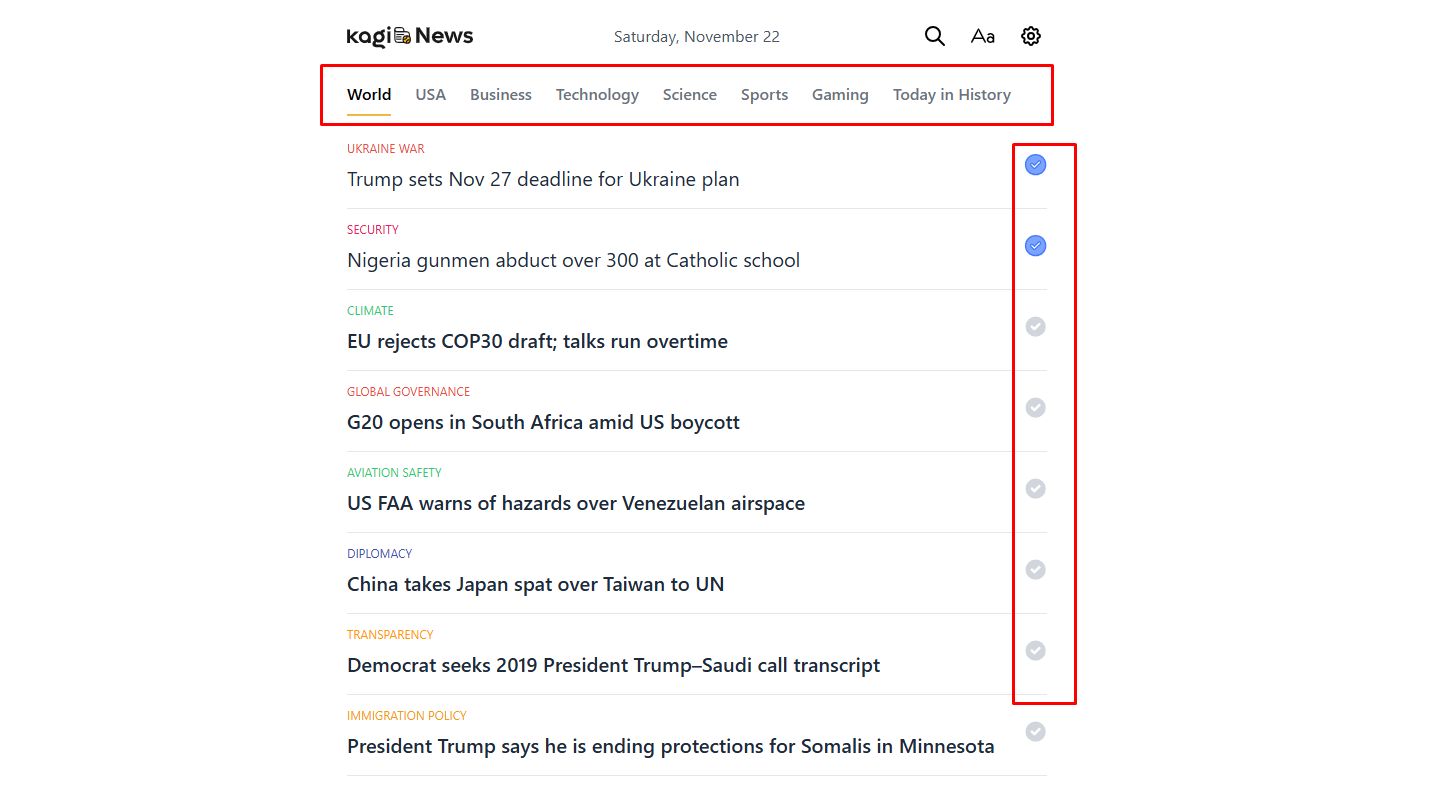
Task: Open the China Taiwan UN dispute article
Action: pos(535,584)
